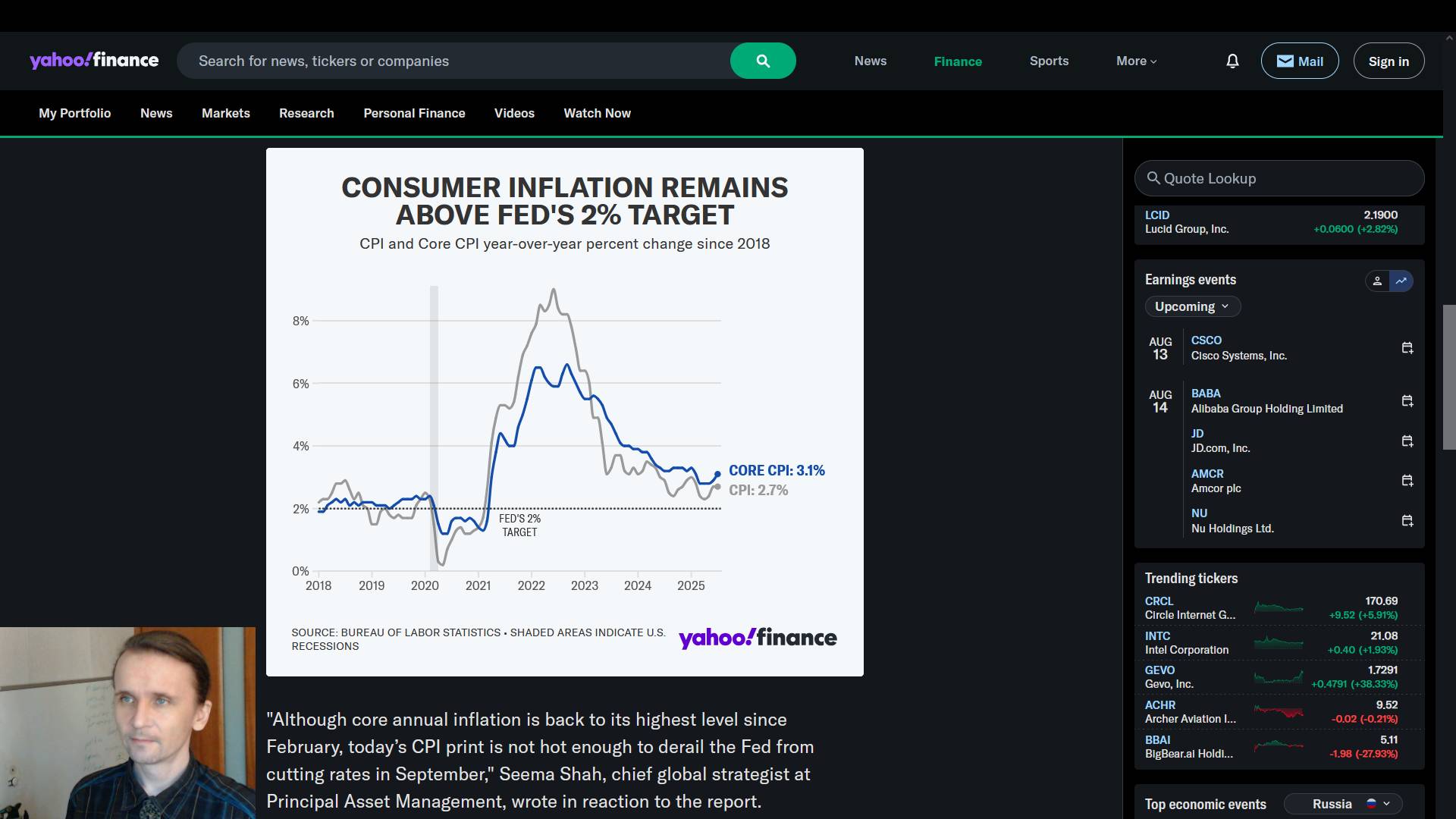Add Amcor earnings event to calendar
This screenshot has height=819, width=1456.
coord(1407,481)
